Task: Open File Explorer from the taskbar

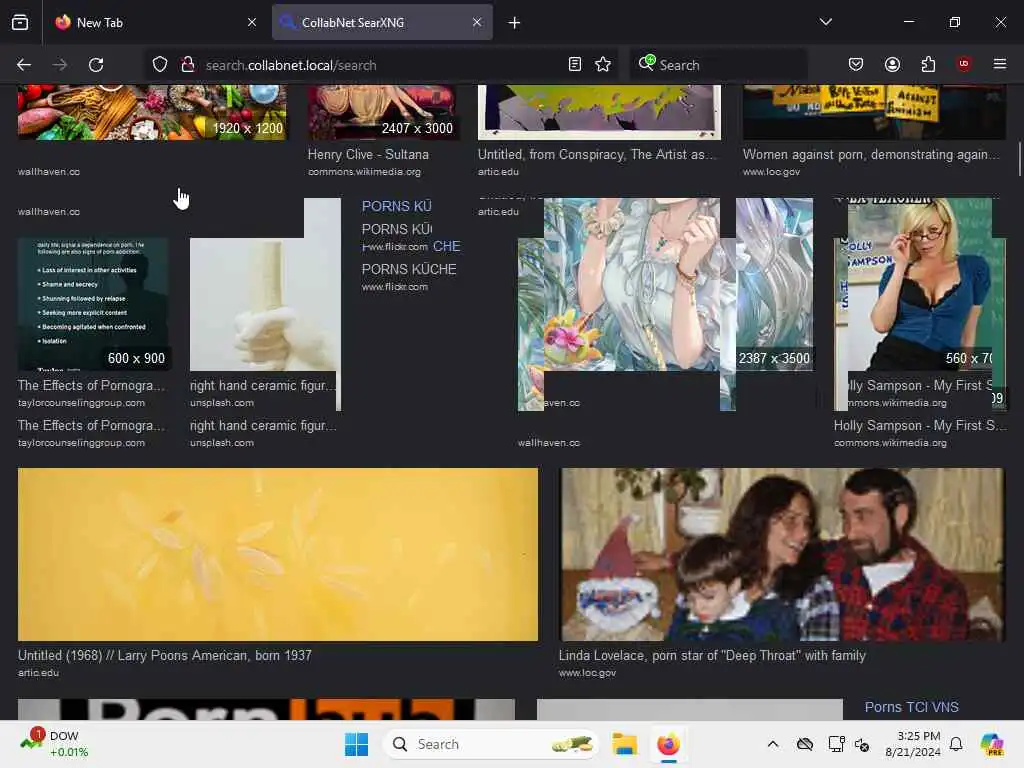Action: [624, 744]
